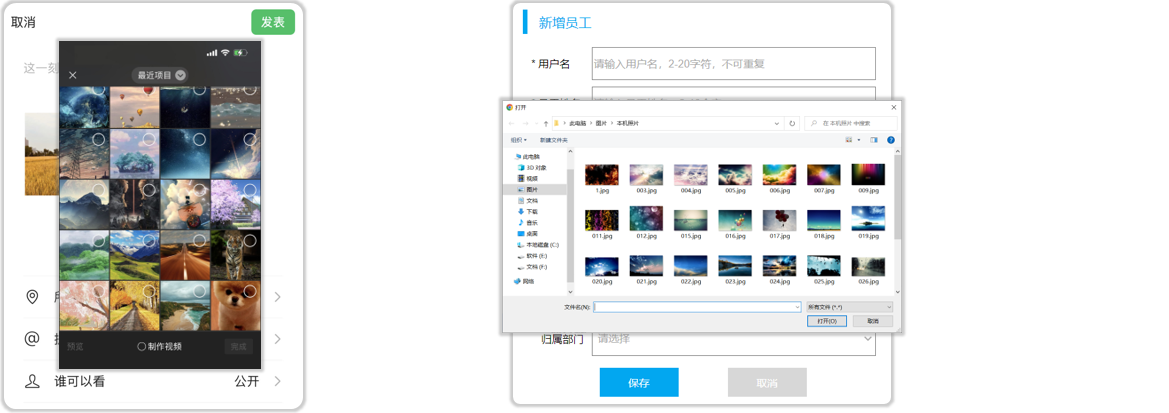Open the 组织 menu in file dialog
The height and width of the screenshot is (413, 1169).
point(517,140)
